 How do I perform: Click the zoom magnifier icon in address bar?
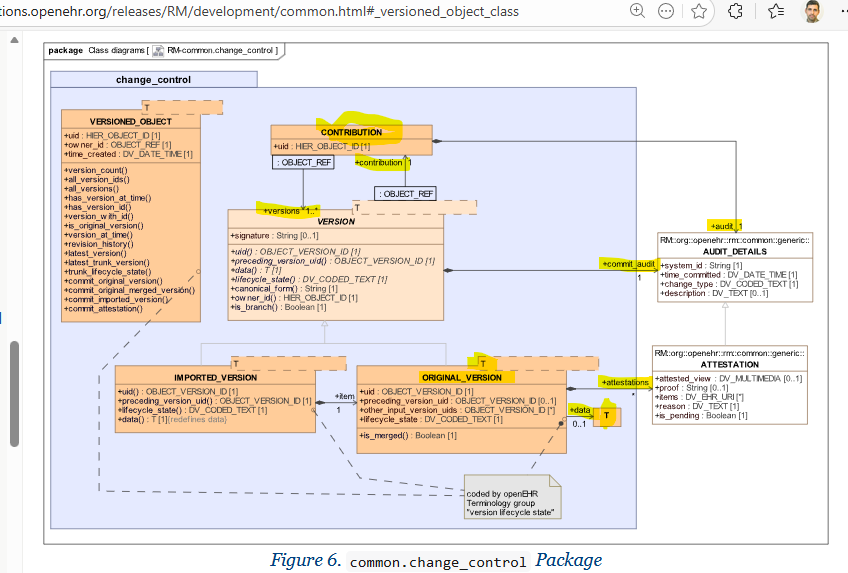pyautogui.click(x=637, y=11)
